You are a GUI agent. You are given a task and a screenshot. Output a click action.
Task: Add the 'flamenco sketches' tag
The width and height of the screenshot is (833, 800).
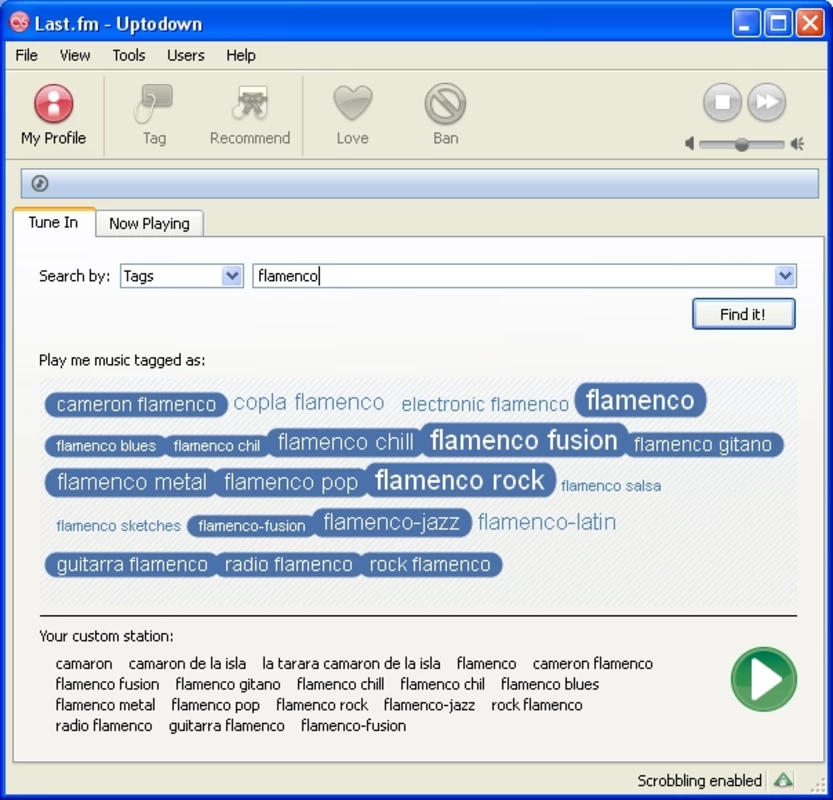click(x=118, y=525)
